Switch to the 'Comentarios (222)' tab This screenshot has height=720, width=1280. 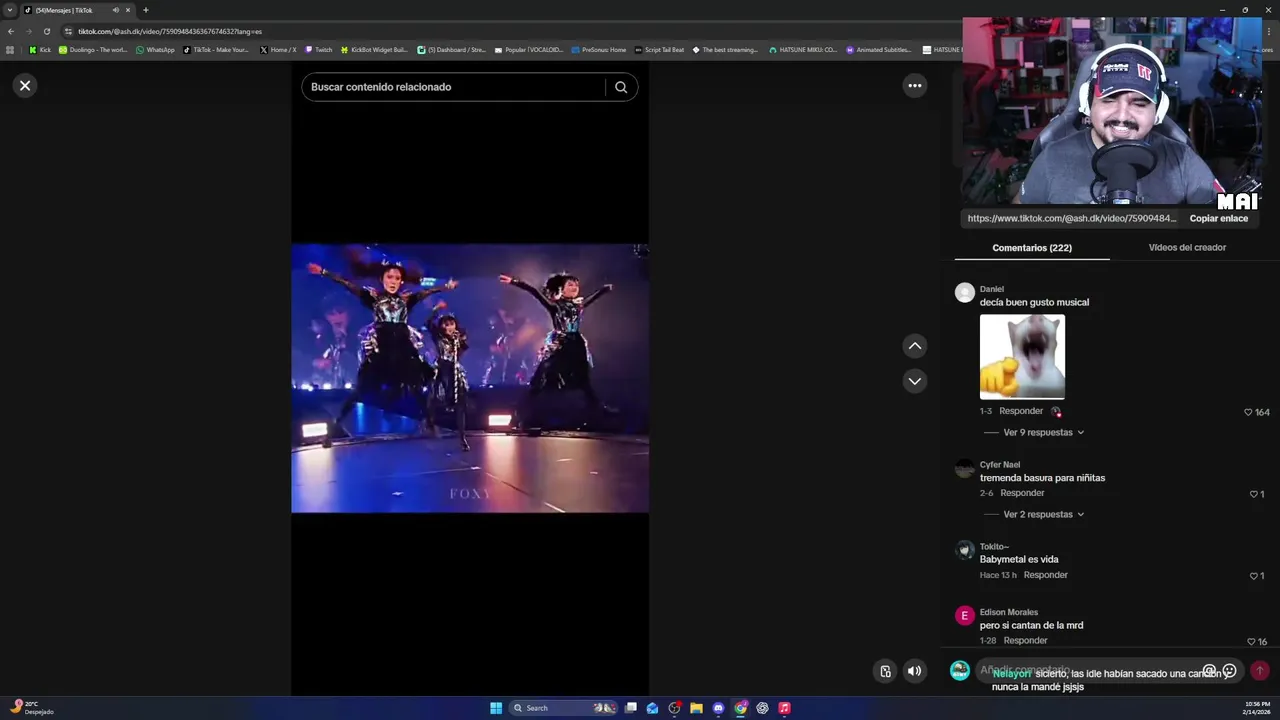coord(1032,248)
